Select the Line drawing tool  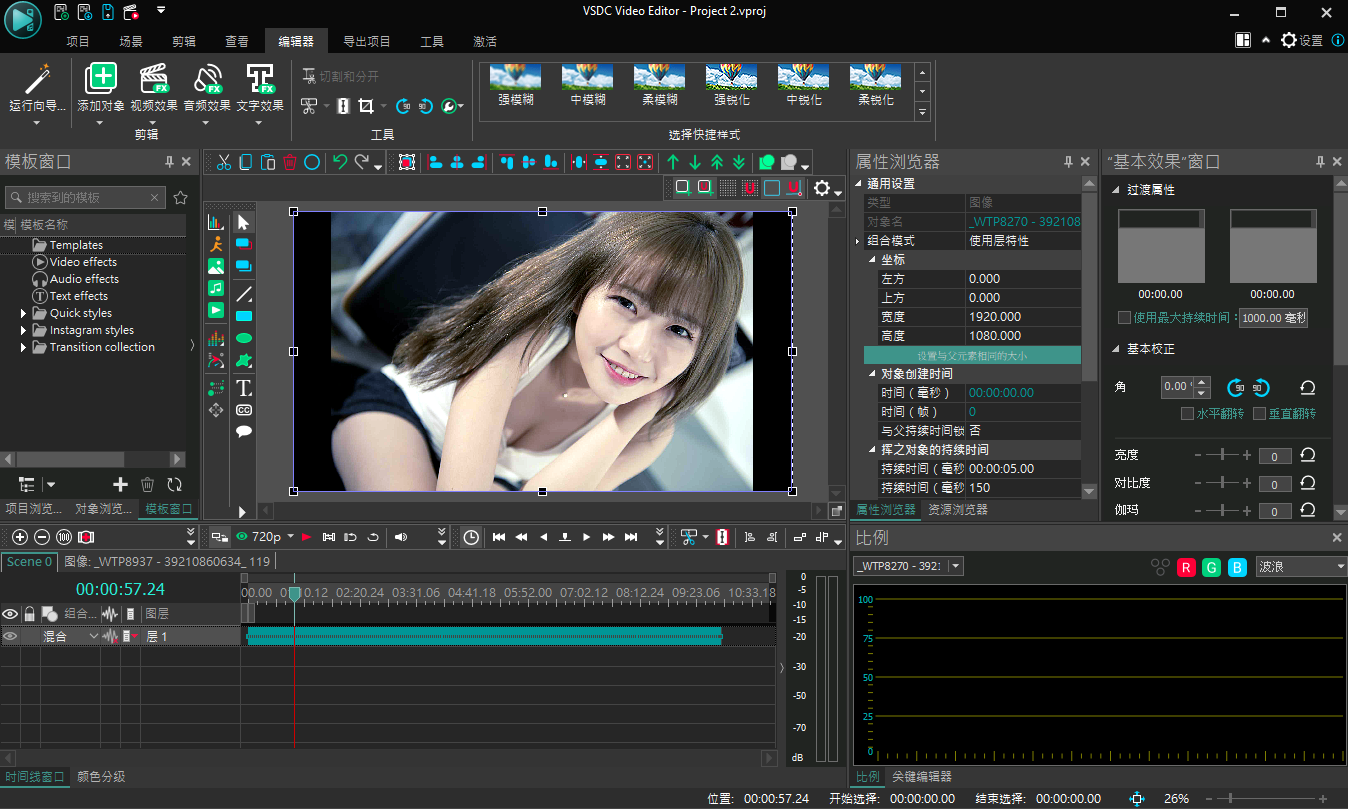tap(243, 294)
